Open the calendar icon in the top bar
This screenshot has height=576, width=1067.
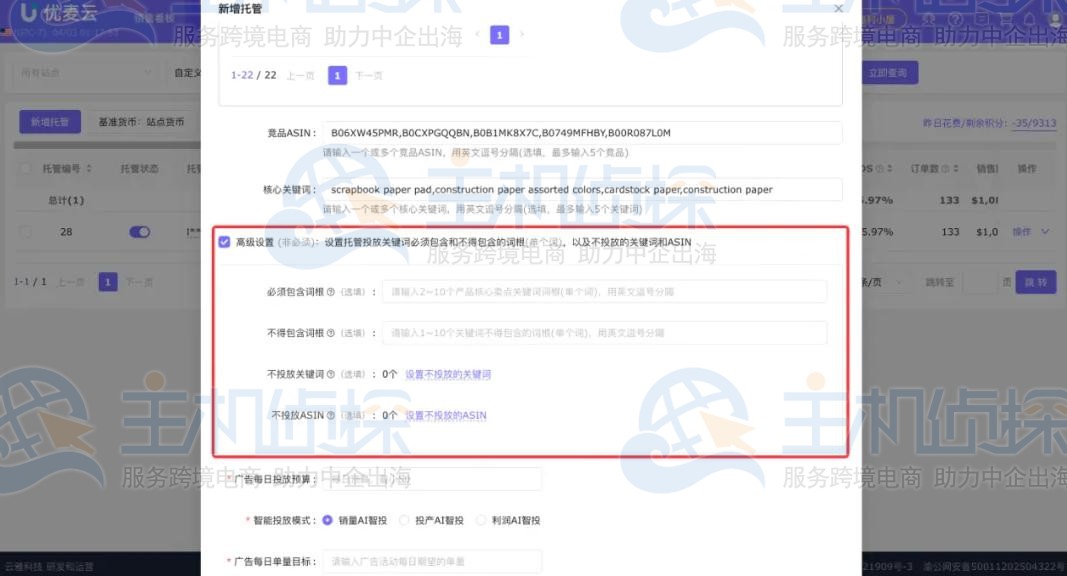point(982,19)
